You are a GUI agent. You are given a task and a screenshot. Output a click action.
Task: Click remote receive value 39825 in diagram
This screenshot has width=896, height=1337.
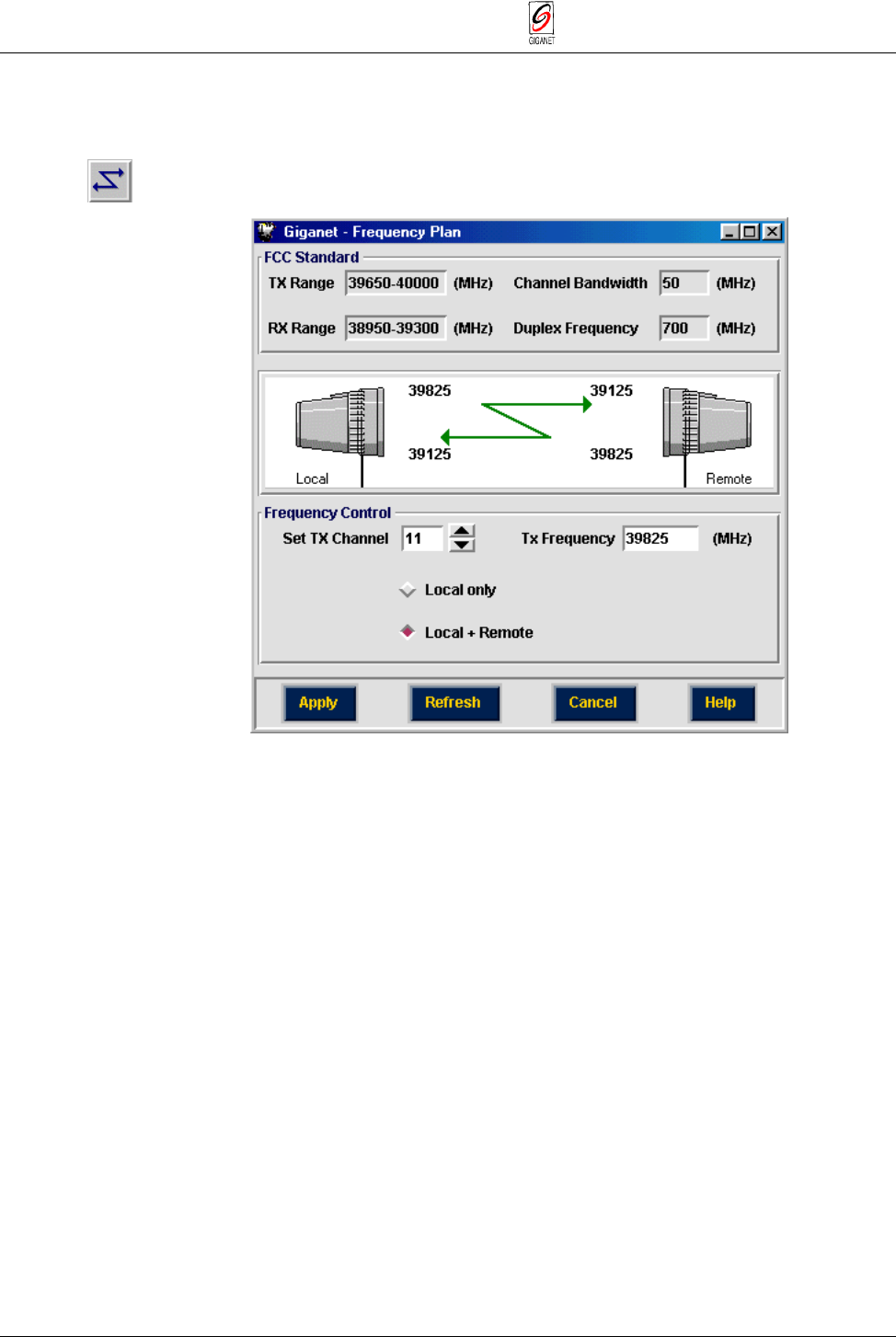tap(612, 455)
